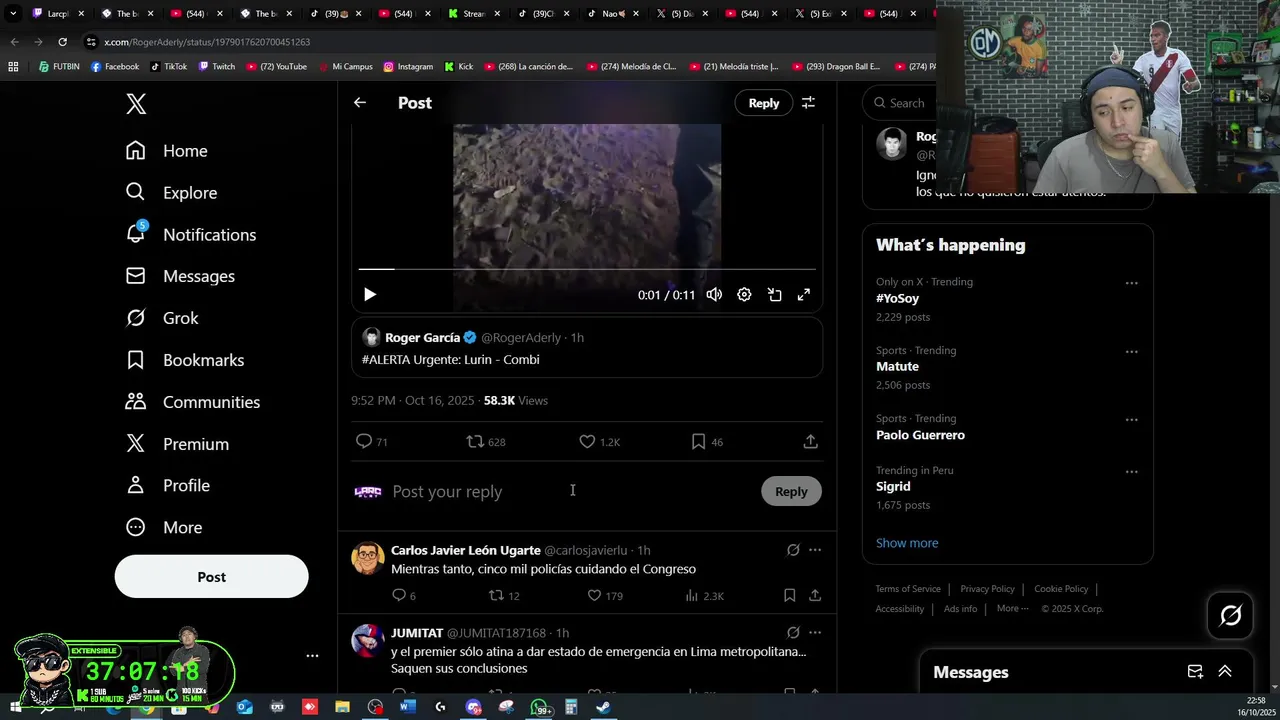Open the Roger García quoted post username

421,338
